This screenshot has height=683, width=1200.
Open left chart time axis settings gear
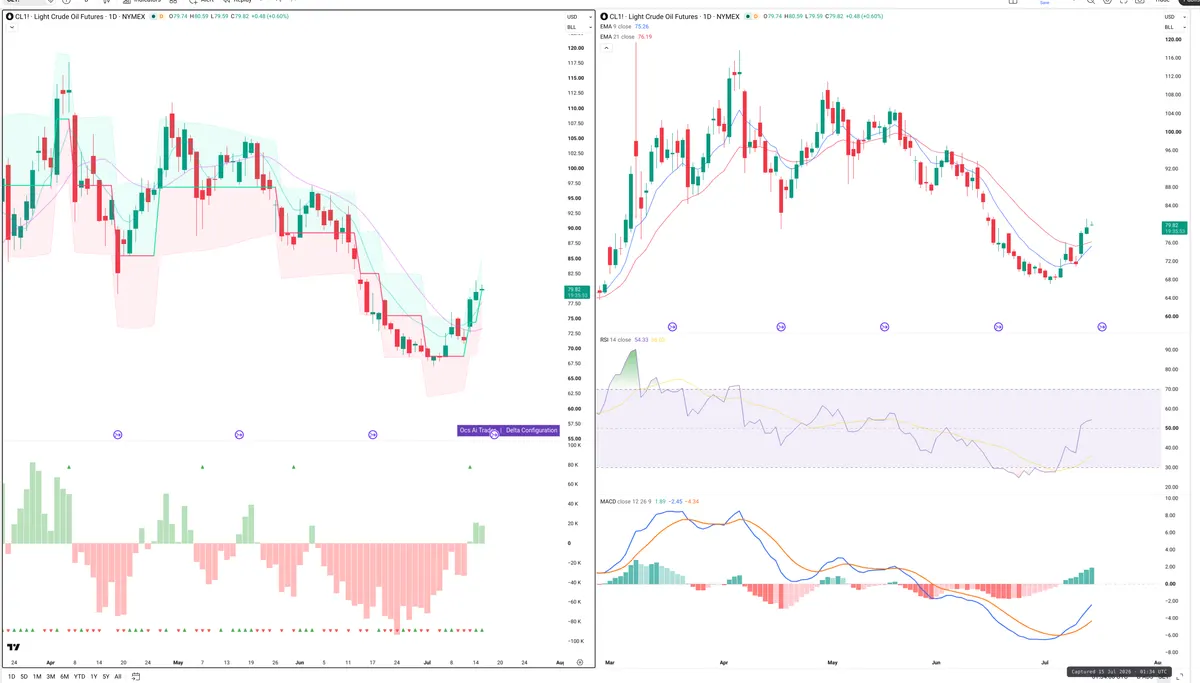click(x=580, y=663)
